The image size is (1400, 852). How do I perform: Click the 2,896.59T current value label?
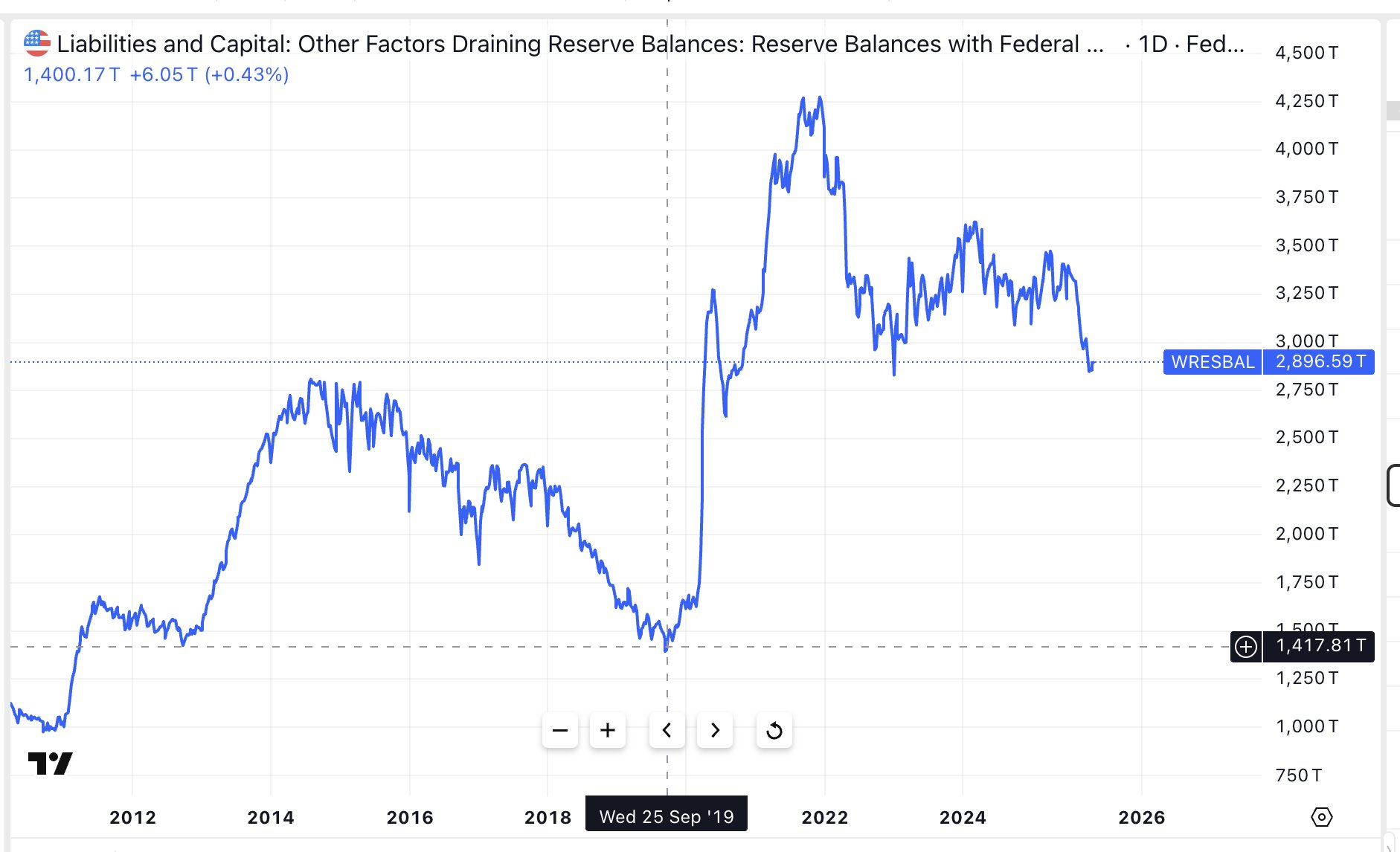tap(1320, 362)
